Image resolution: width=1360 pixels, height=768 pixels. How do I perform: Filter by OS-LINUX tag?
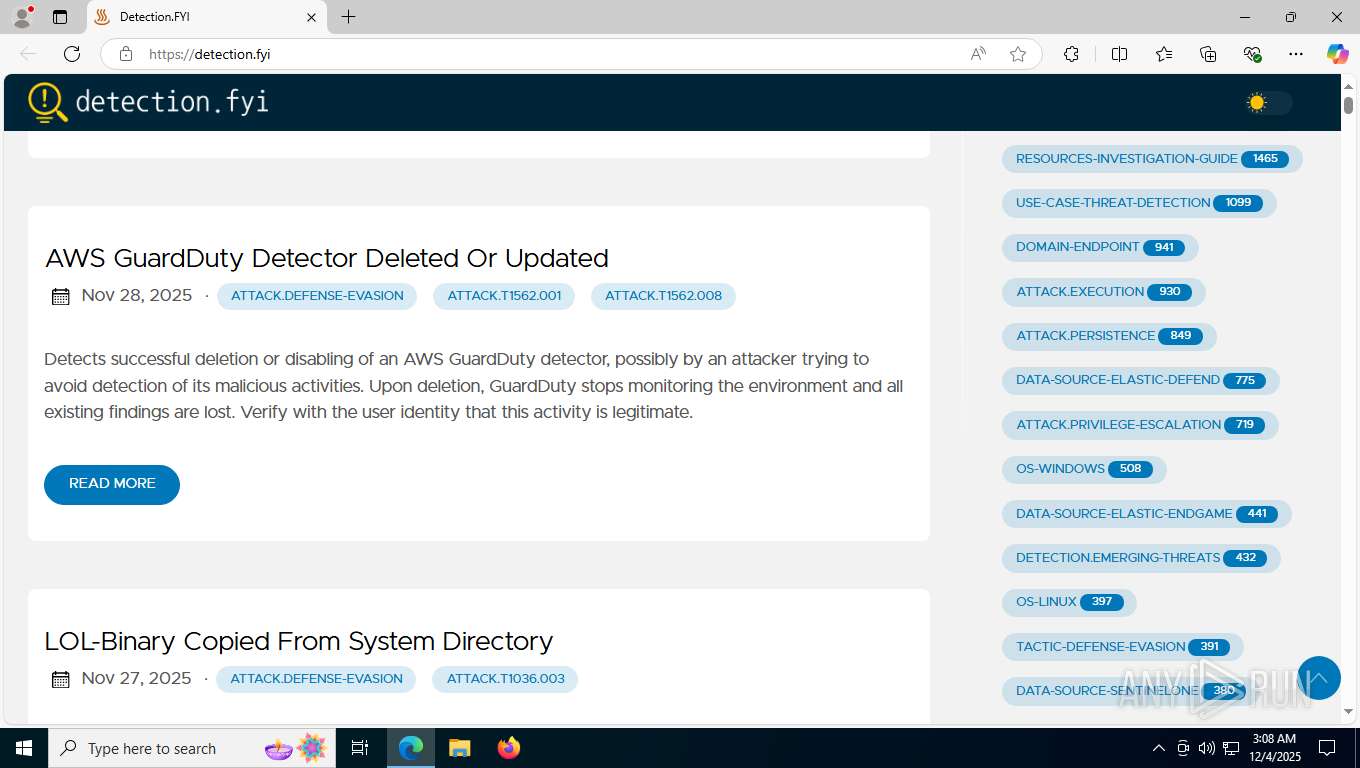1069,602
